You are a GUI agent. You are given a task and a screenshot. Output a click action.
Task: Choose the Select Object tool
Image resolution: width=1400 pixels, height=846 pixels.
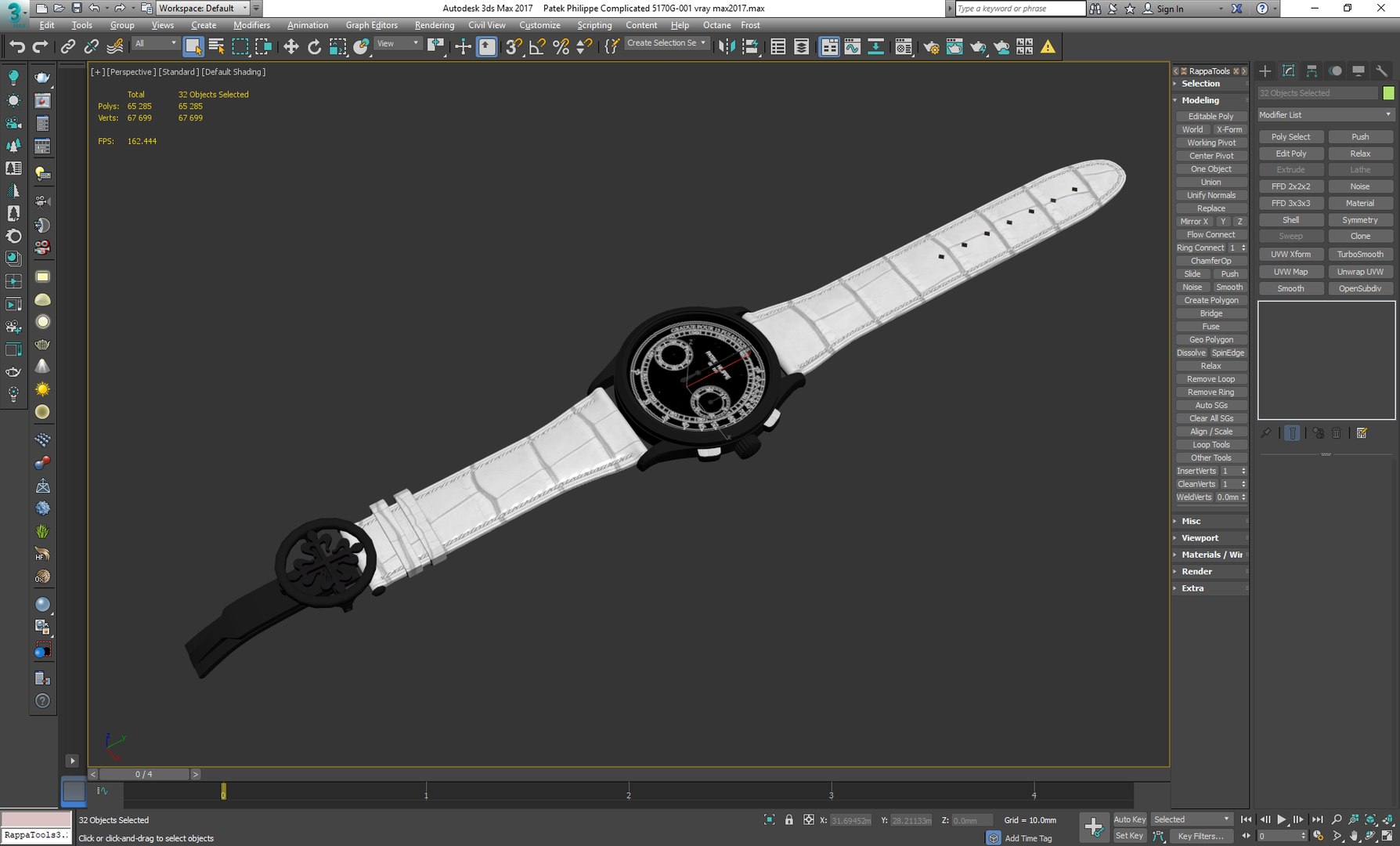(193, 47)
